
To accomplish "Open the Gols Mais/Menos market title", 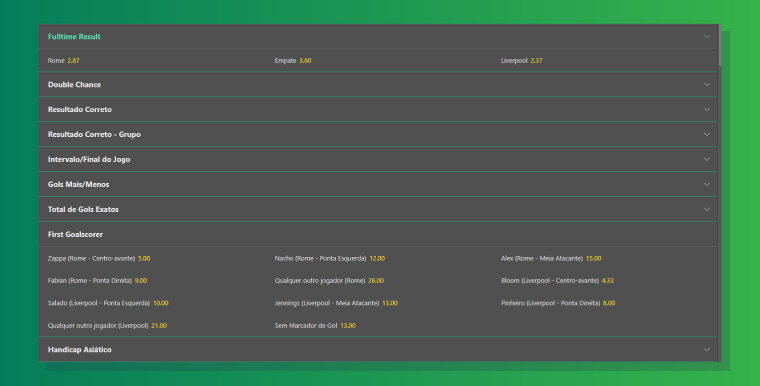I will coord(78,184).
